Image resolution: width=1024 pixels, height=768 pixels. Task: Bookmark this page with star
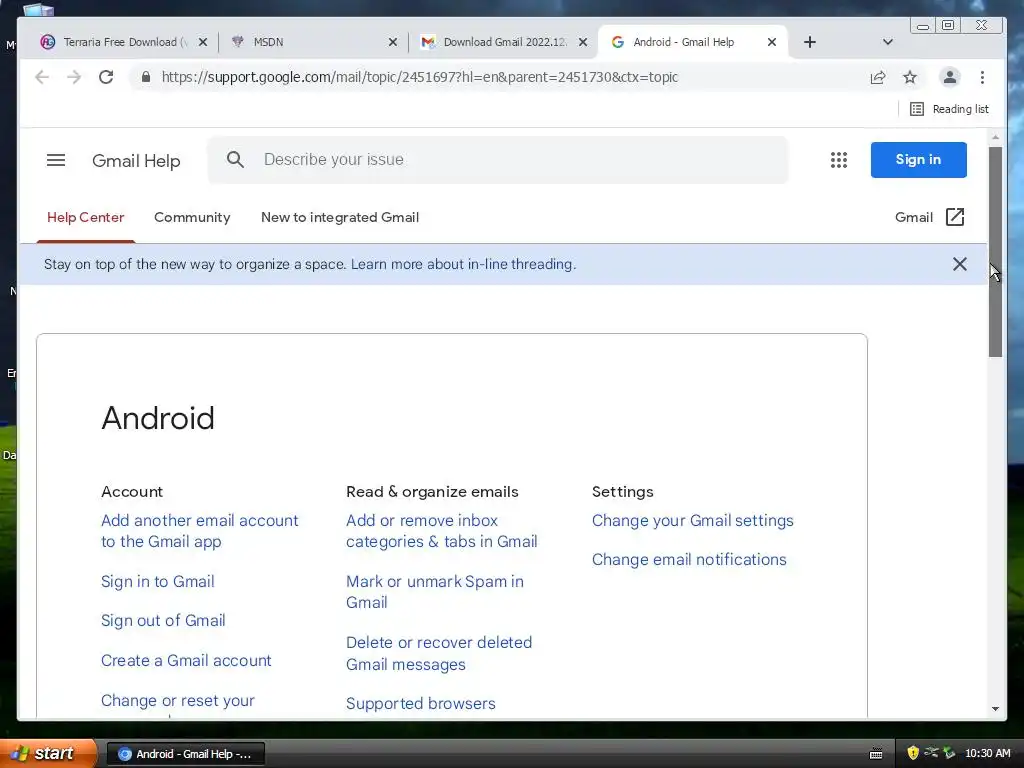910,77
